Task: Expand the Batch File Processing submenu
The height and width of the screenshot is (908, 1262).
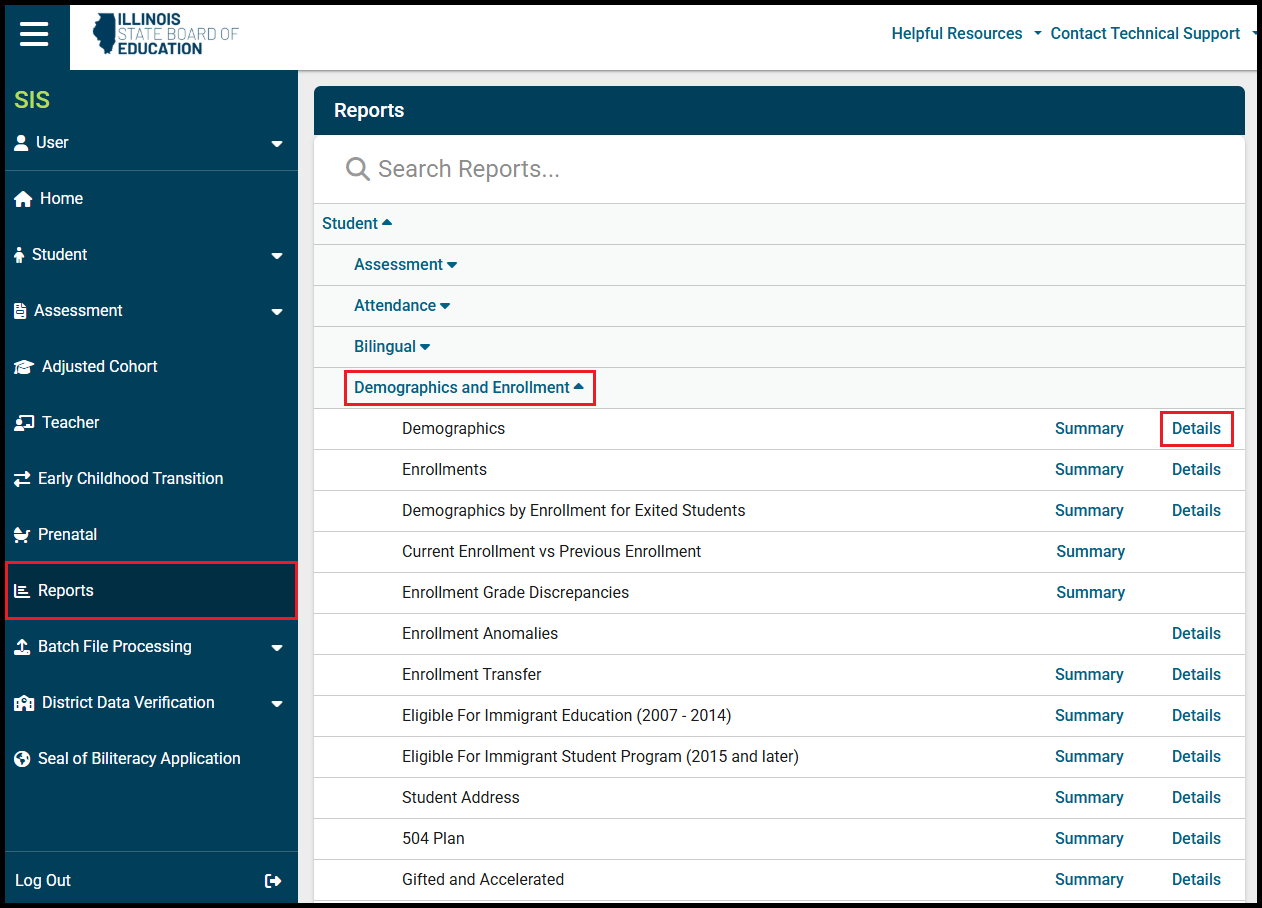Action: coord(277,648)
